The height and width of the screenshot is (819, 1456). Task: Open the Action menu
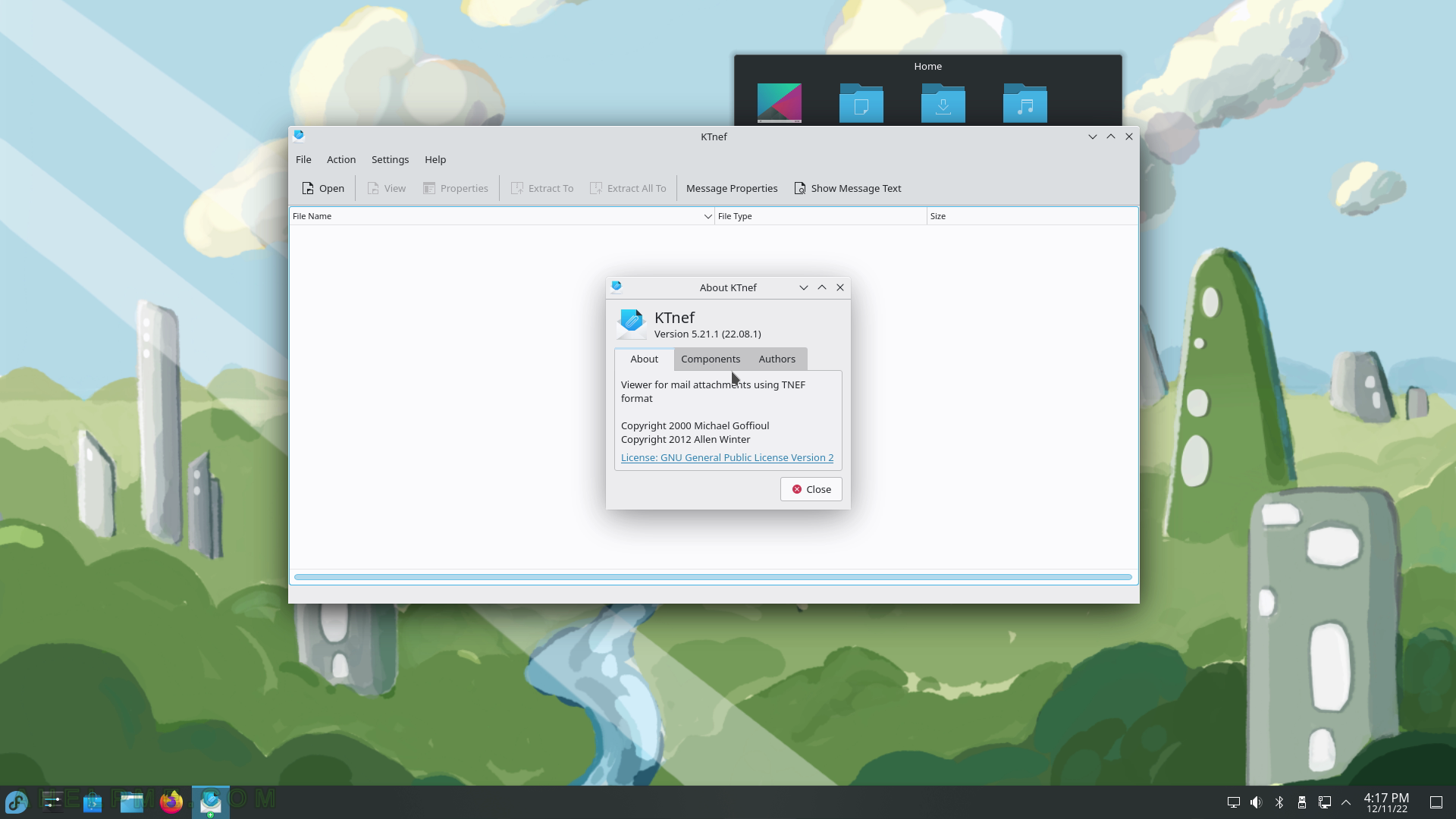341,159
